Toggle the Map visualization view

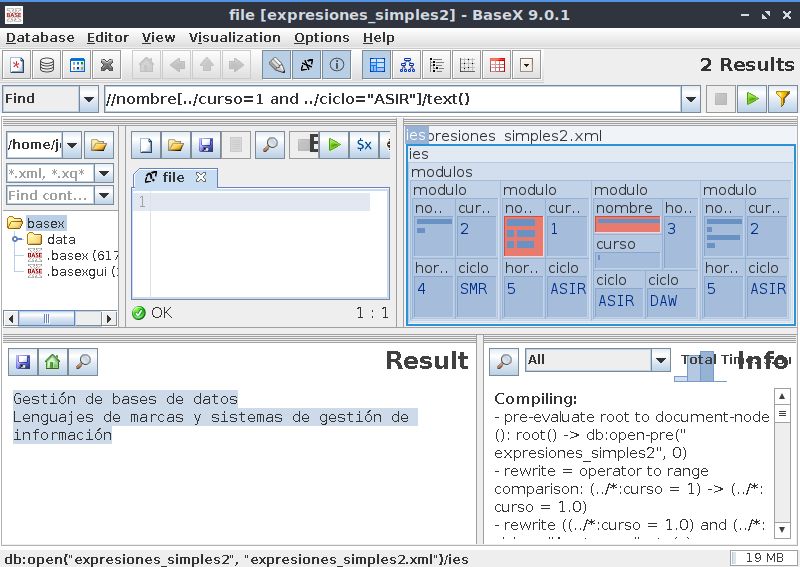pyautogui.click(x=377, y=66)
